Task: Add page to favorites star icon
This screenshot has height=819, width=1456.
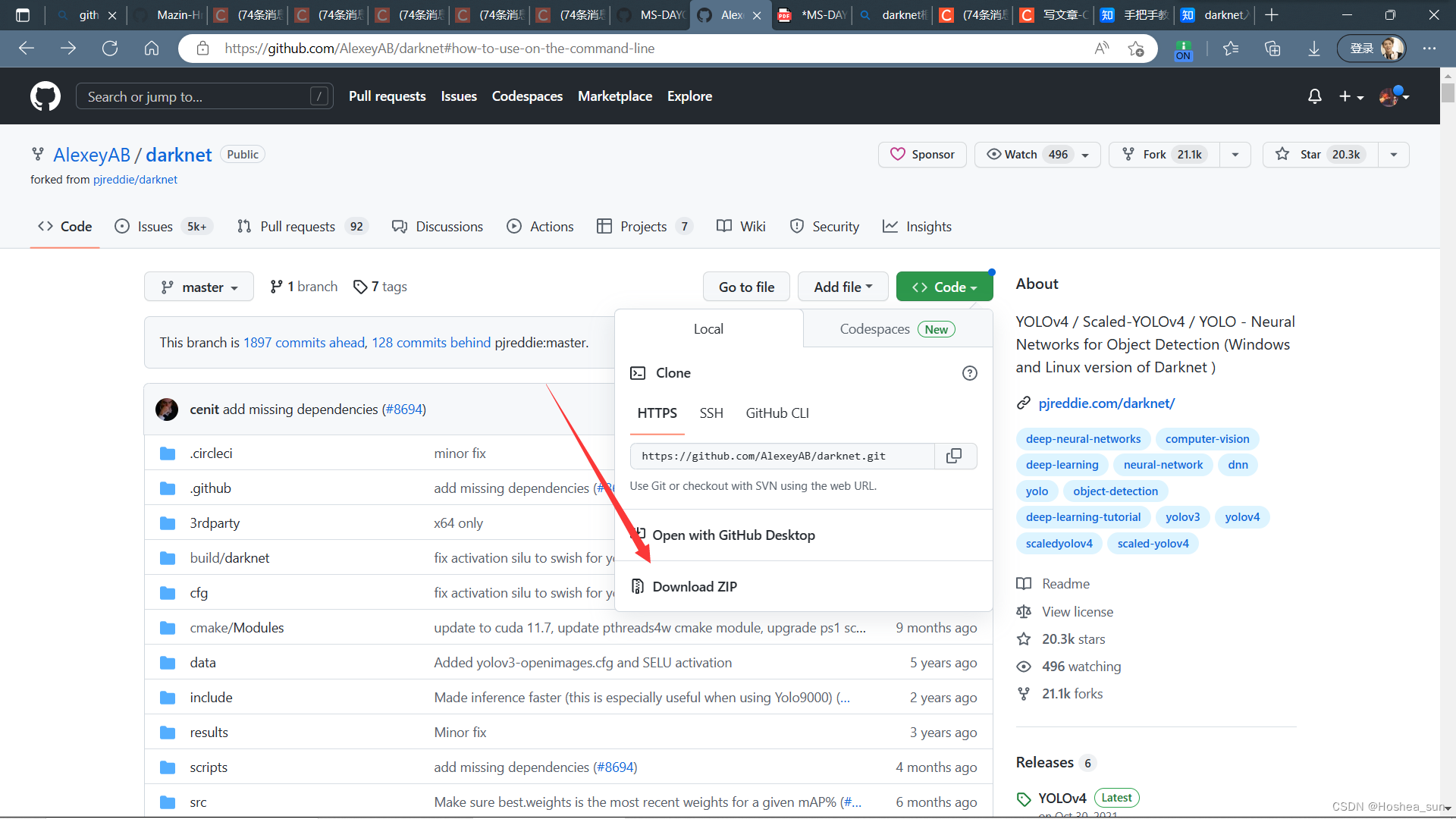Action: click(1135, 49)
